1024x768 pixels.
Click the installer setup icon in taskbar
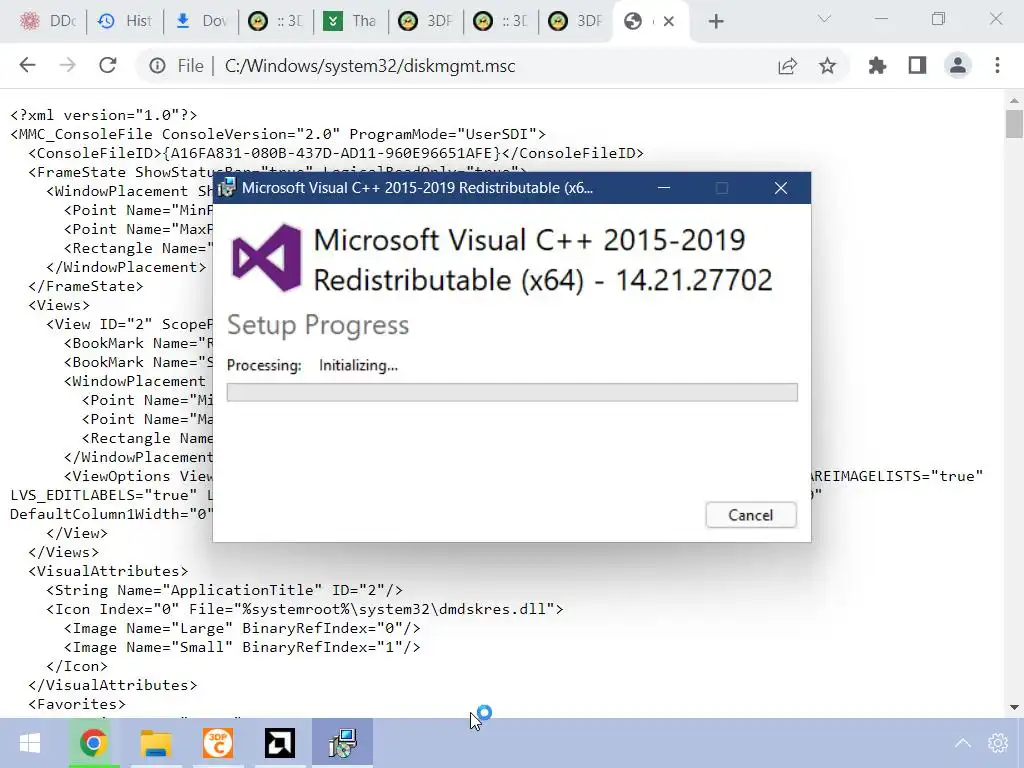coord(343,743)
